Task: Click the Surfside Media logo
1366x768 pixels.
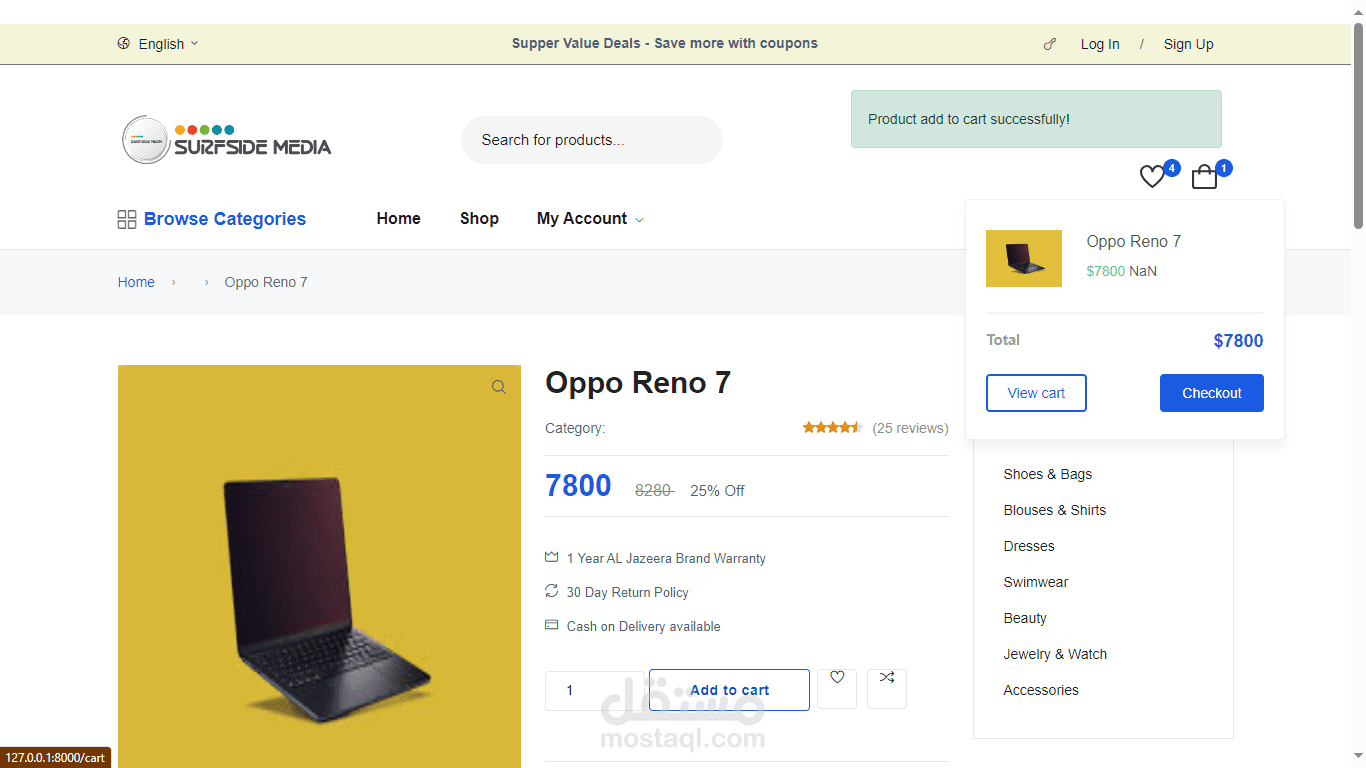Action: [226, 140]
